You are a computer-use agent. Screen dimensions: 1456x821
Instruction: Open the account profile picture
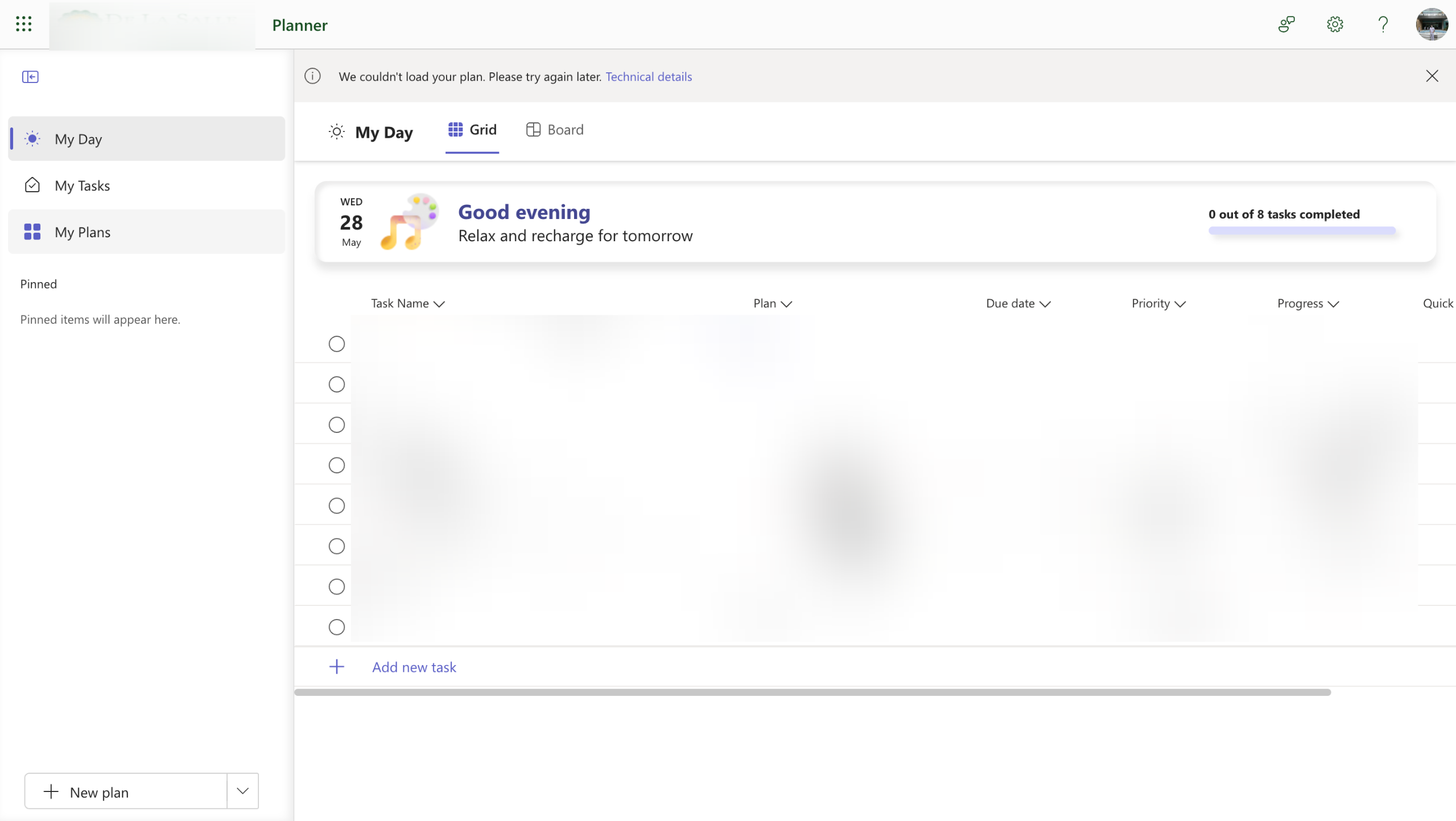1432,24
